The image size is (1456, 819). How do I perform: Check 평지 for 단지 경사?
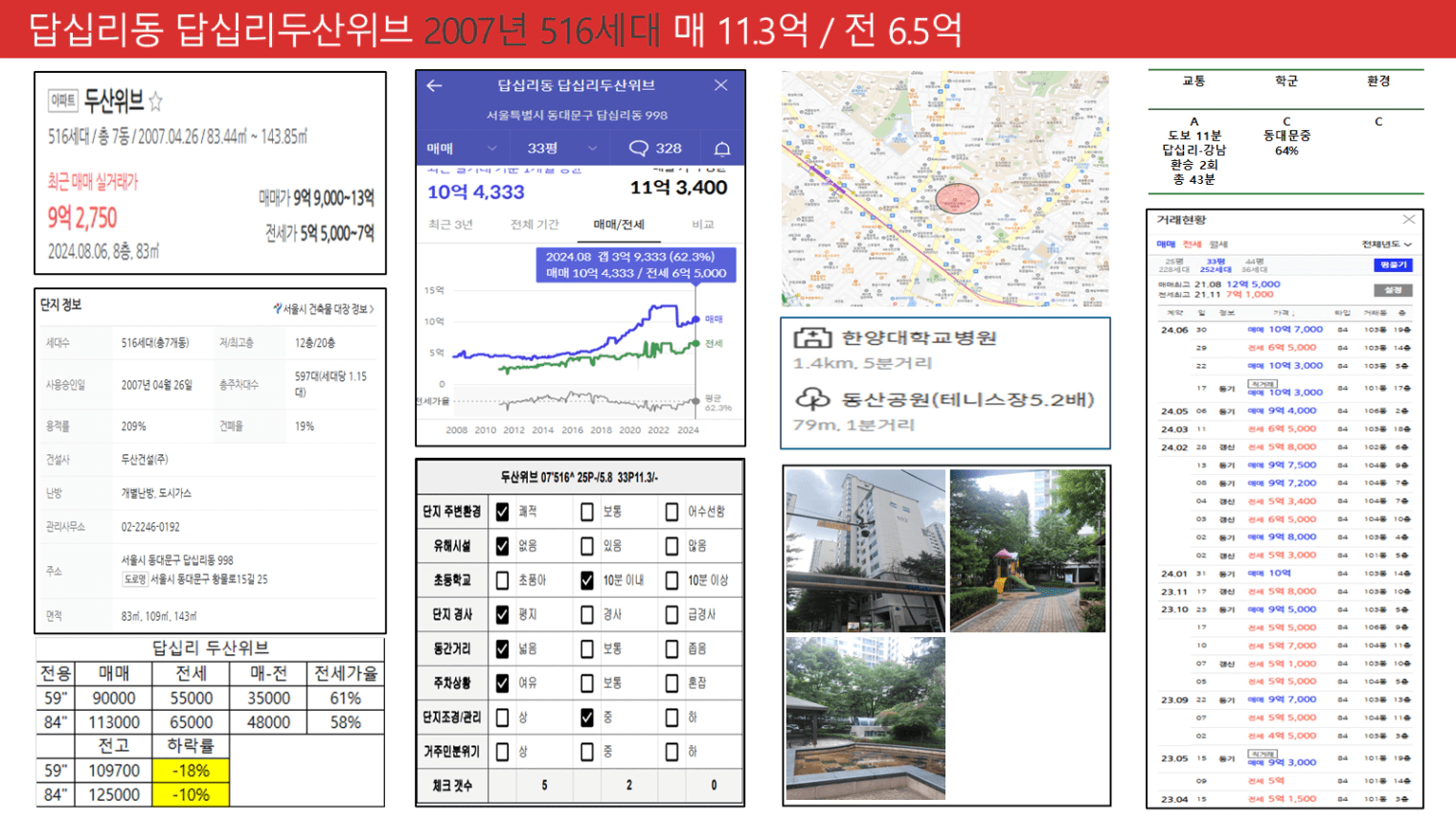click(x=502, y=614)
